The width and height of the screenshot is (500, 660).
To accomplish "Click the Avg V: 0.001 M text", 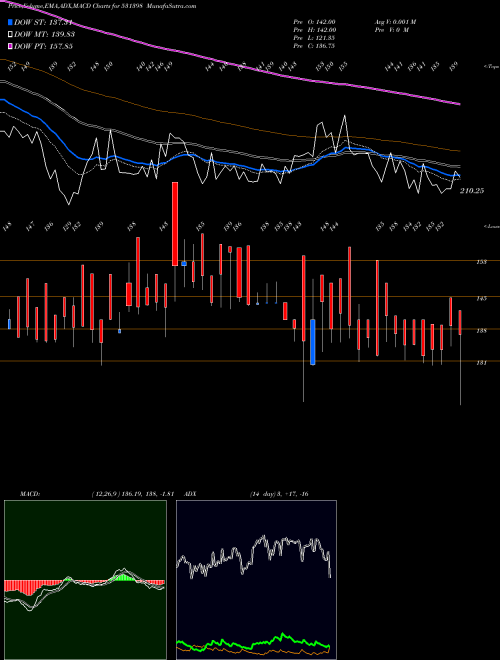I will tap(395, 22).
